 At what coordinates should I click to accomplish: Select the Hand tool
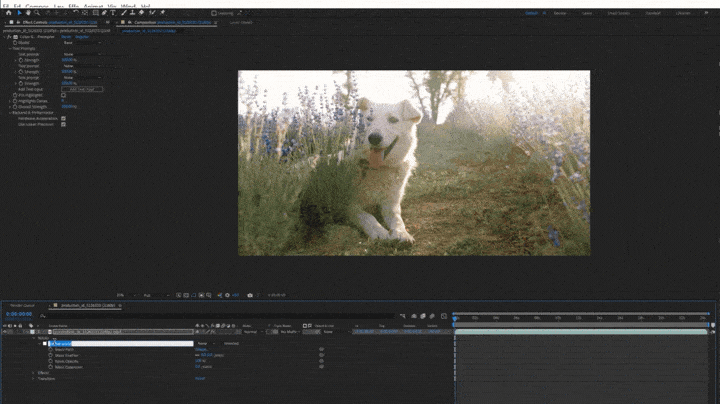[x=27, y=13]
